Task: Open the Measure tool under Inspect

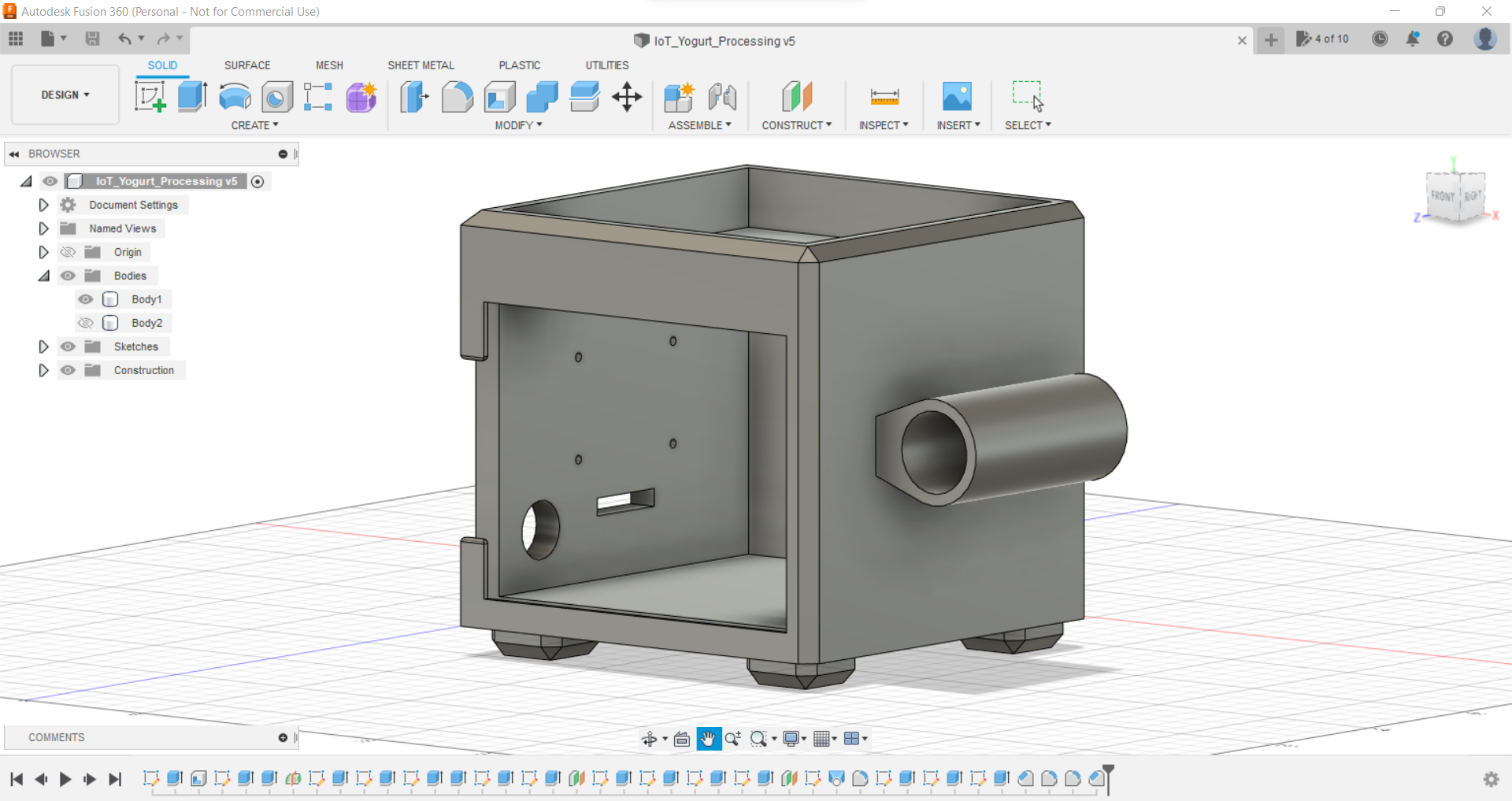Action: 884,96
